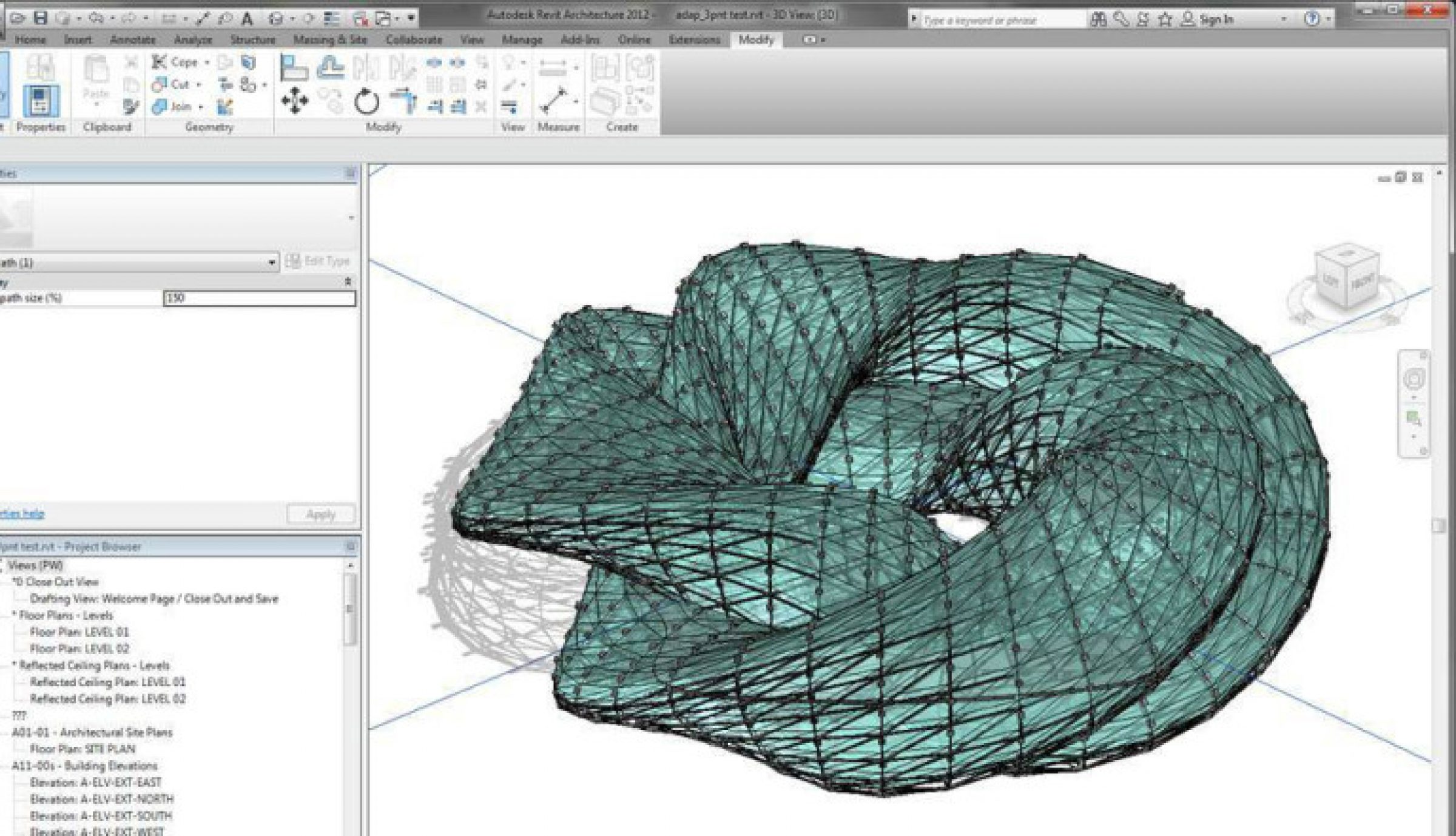Activate the Cope tool

click(x=161, y=62)
